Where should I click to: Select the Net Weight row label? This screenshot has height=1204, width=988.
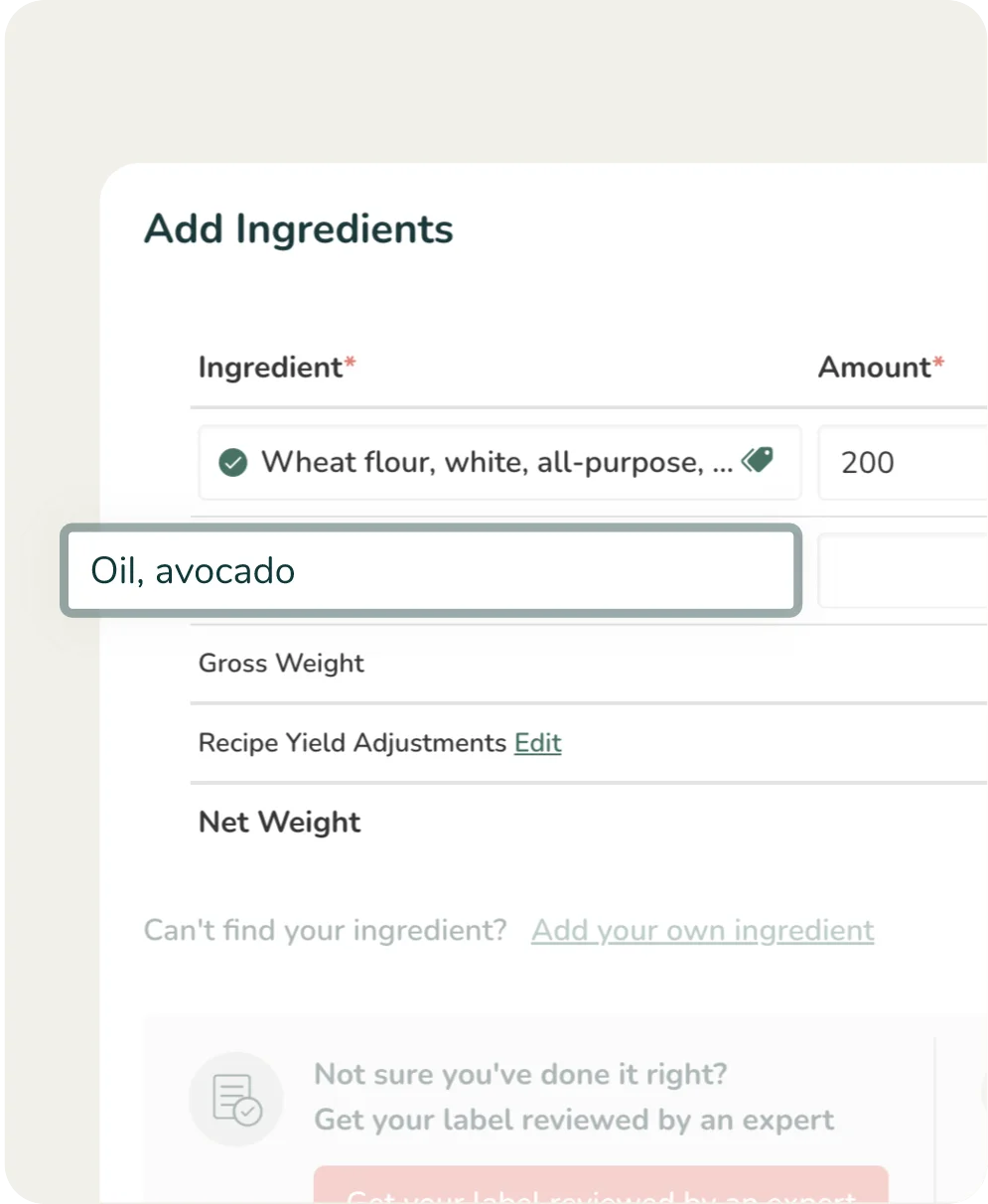279,823
